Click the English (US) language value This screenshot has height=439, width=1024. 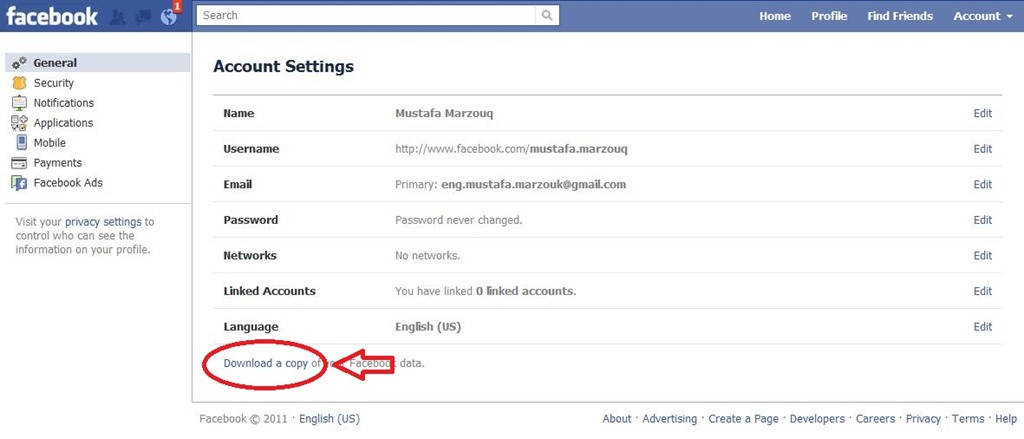(428, 327)
